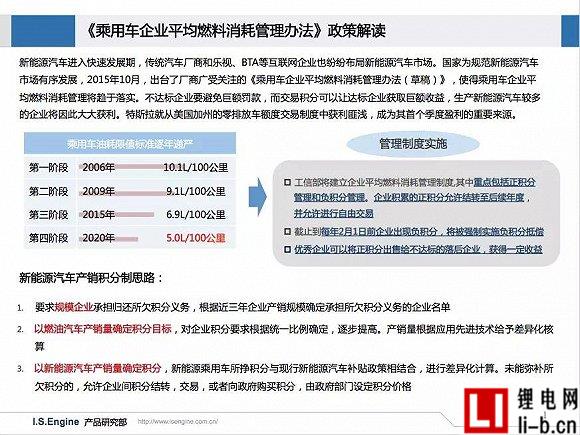Click the 新能源汽车产销积分制思路 heading

point(91,278)
